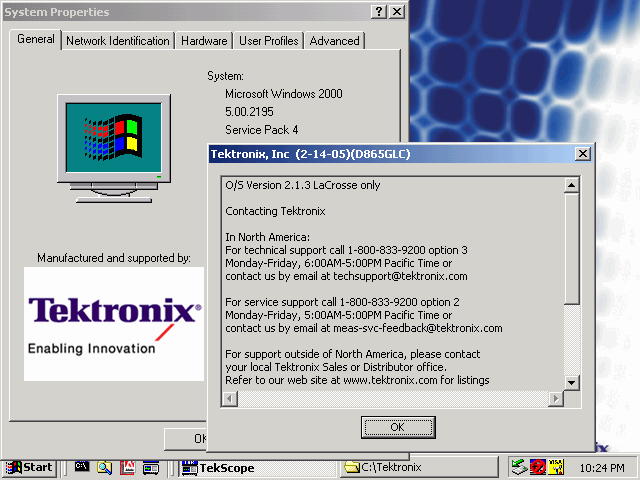640x480 pixels.
Task: Click the 'System:' label
Action: click(225, 76)
